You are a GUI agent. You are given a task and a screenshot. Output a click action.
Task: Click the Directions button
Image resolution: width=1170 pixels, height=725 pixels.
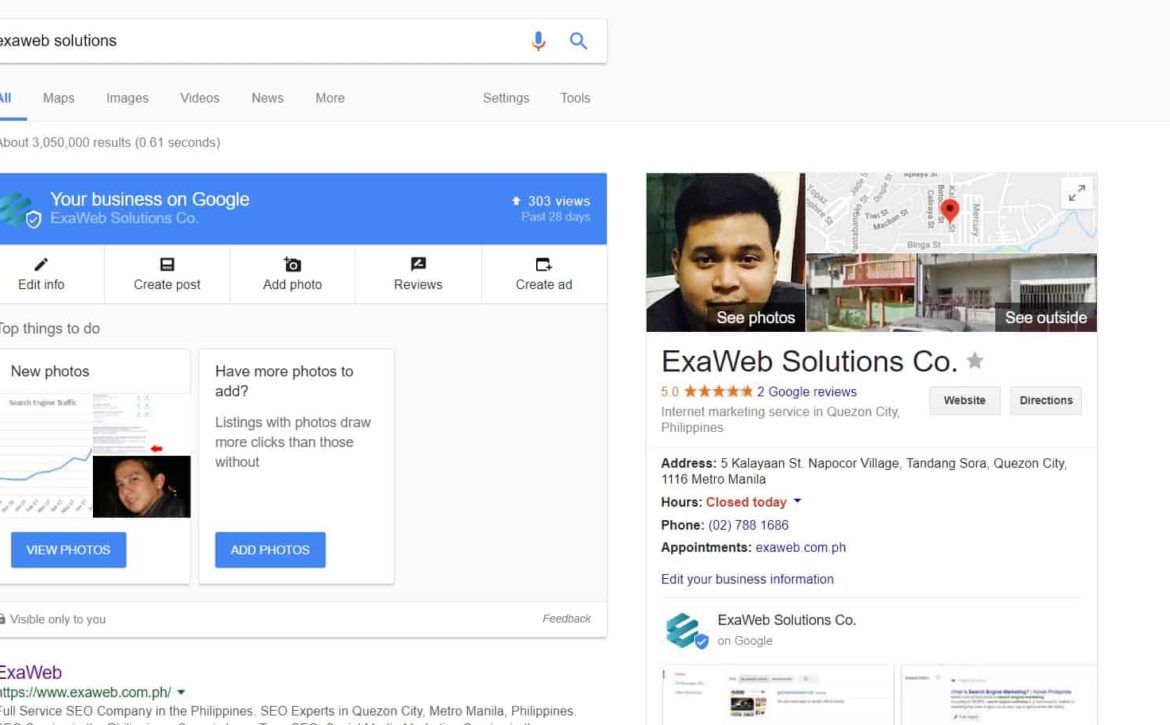click(1045, 401)
